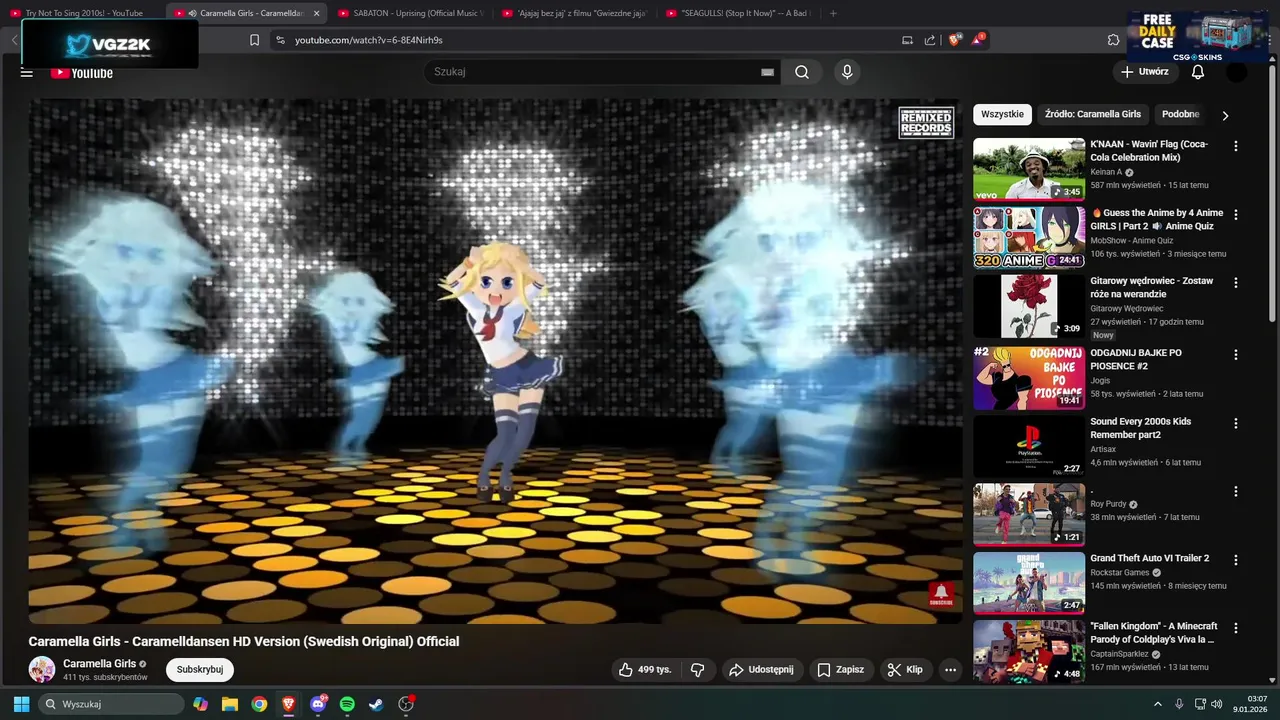
Task: Select the Podobne filter chip
Action: tap(1181, 114)
